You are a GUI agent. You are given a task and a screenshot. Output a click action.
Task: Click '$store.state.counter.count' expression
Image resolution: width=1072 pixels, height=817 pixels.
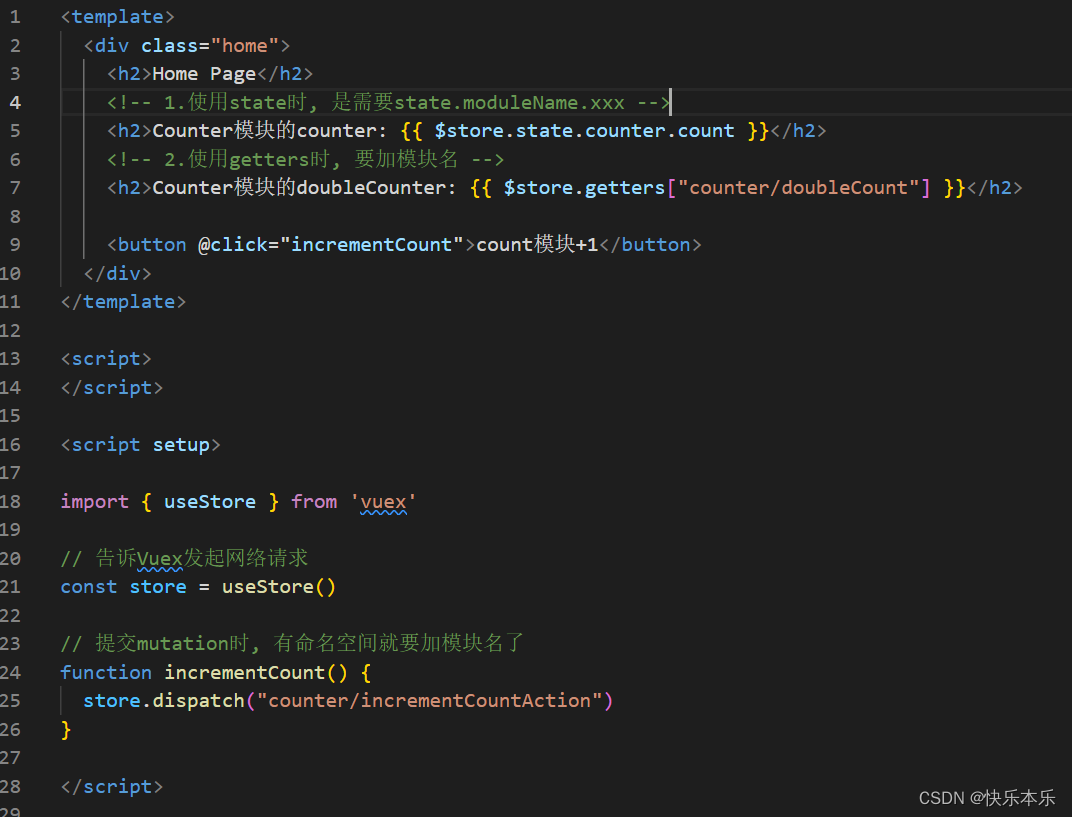pyautogui.click(x=585, y=131)
